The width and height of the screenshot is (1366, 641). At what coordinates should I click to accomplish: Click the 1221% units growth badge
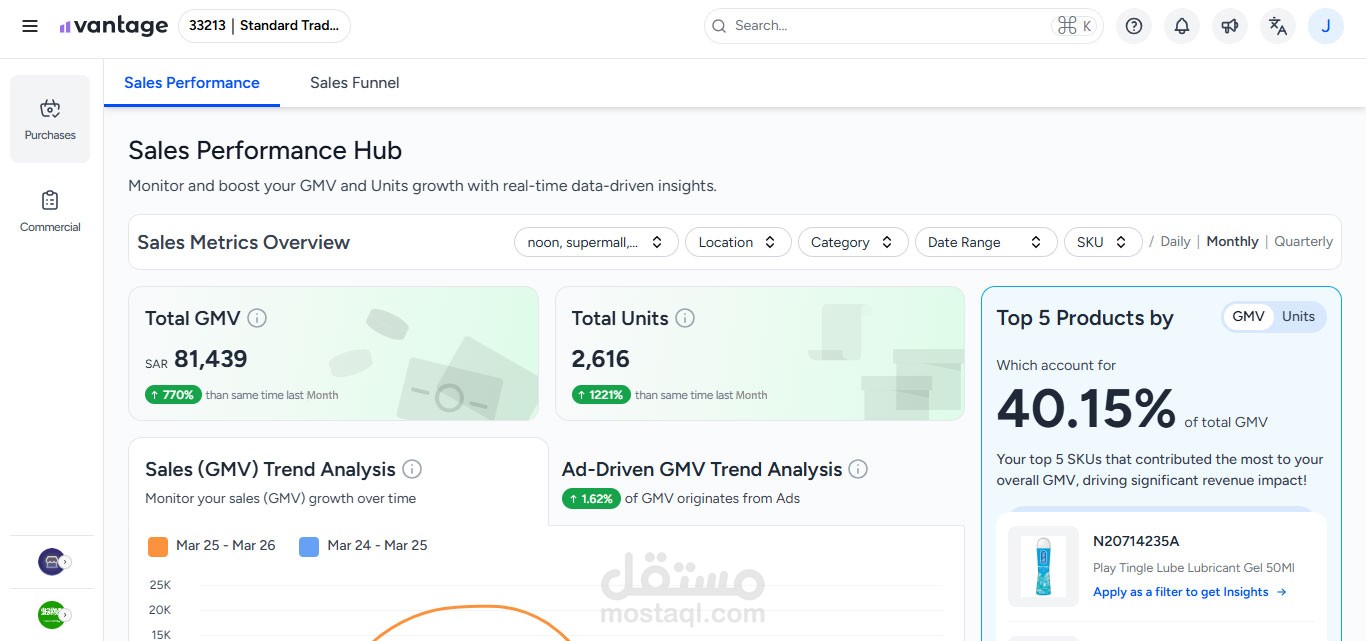(x=601, y=395)
